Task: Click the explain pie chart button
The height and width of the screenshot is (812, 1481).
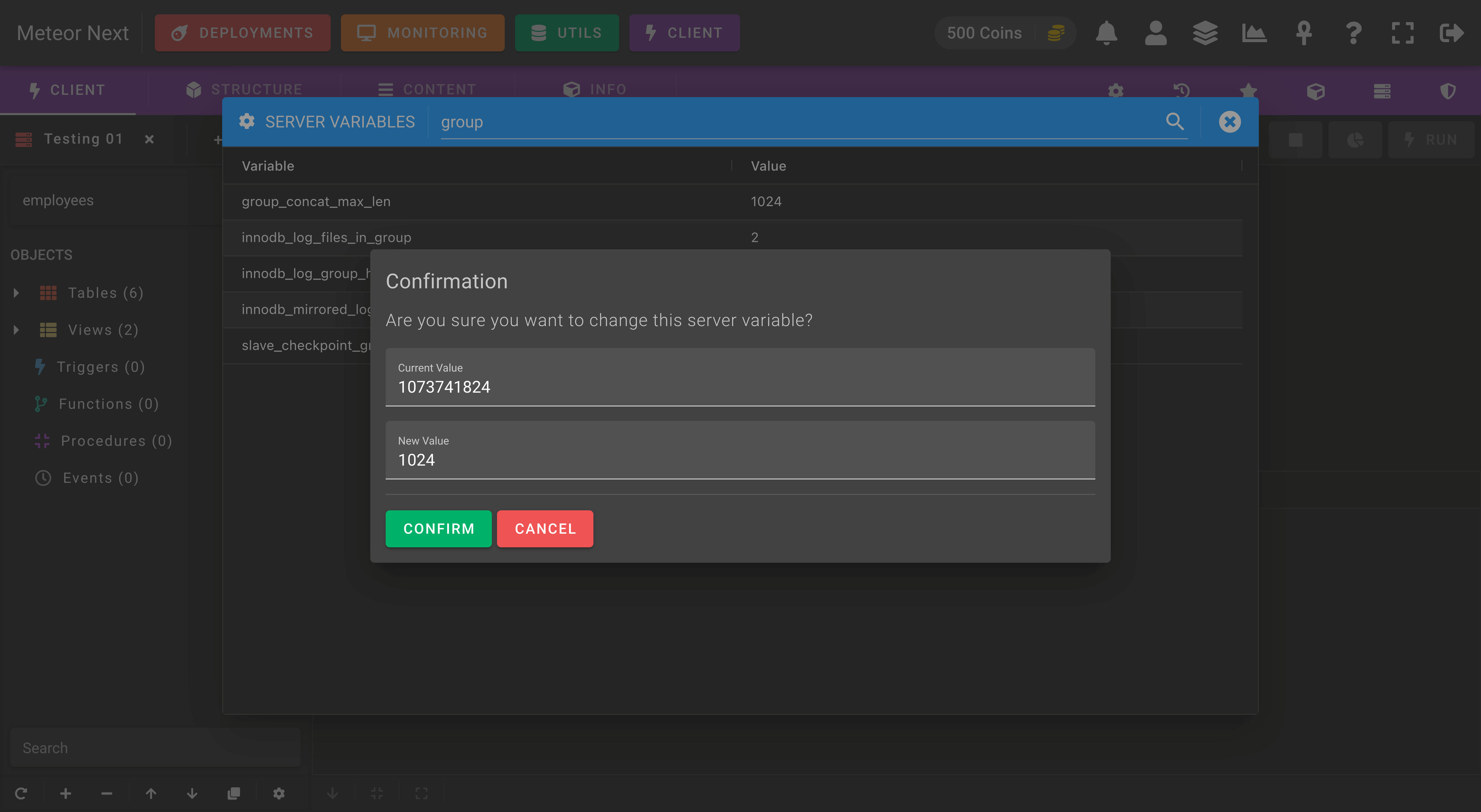Action: coord(1355,140)
